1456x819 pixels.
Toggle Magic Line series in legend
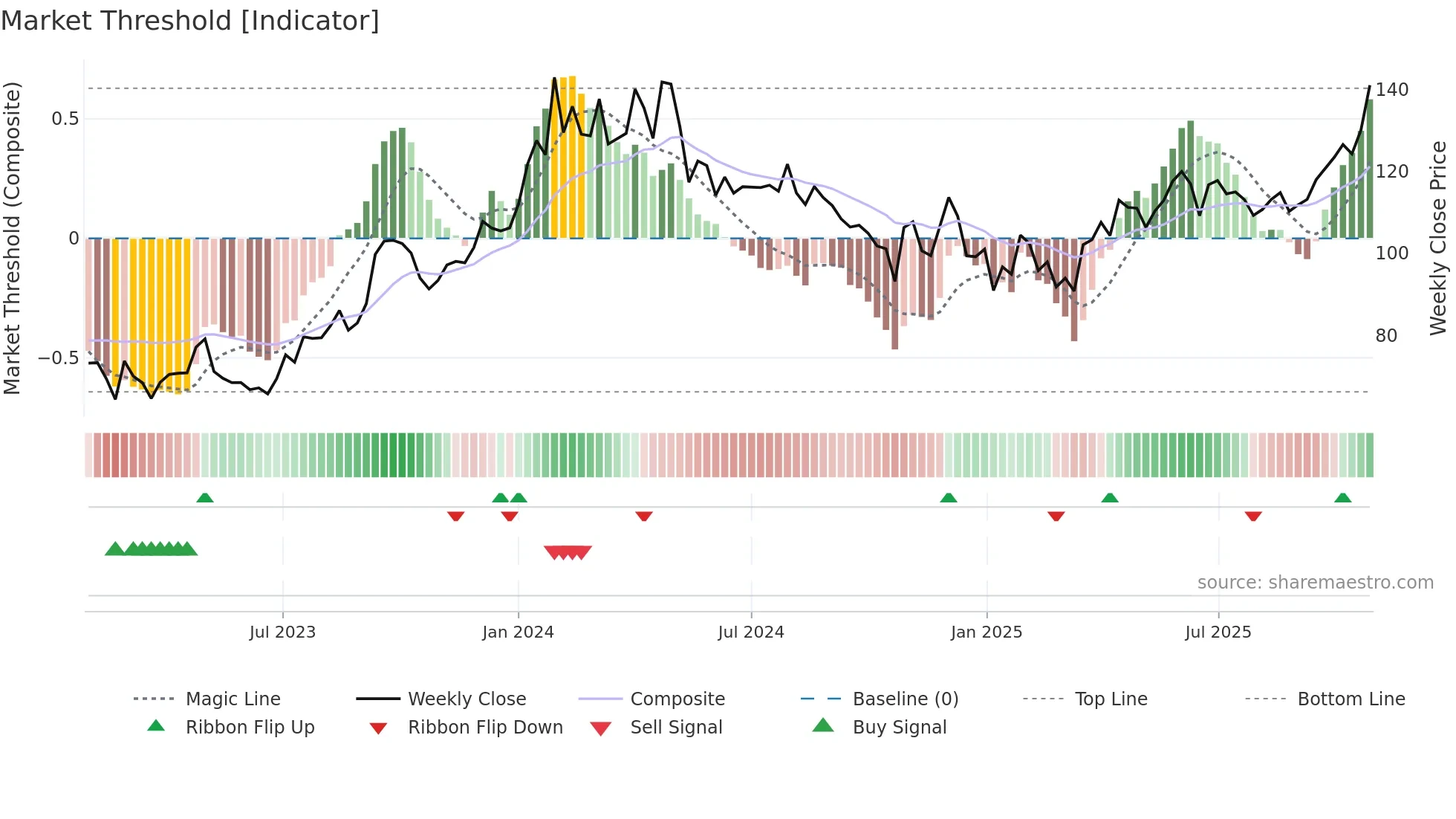pyautogui.click(x=233, y=699)
